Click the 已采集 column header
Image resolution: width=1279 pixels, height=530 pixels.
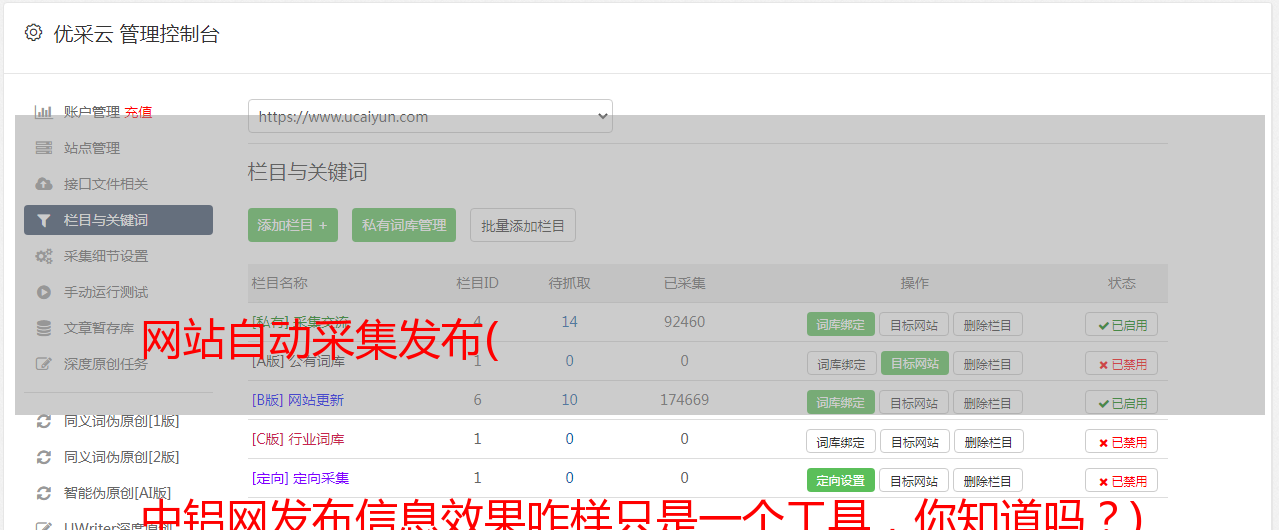pos(685,283)
